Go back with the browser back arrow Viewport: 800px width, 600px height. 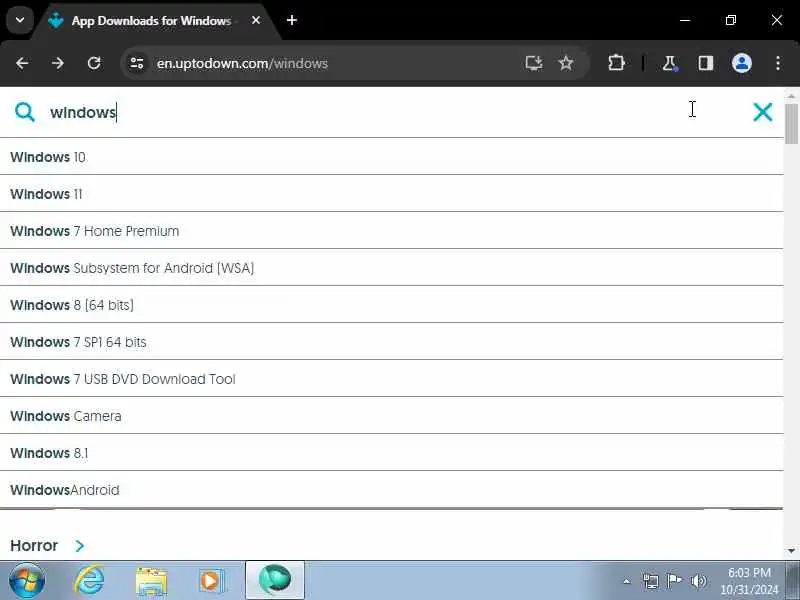[22, 63]
